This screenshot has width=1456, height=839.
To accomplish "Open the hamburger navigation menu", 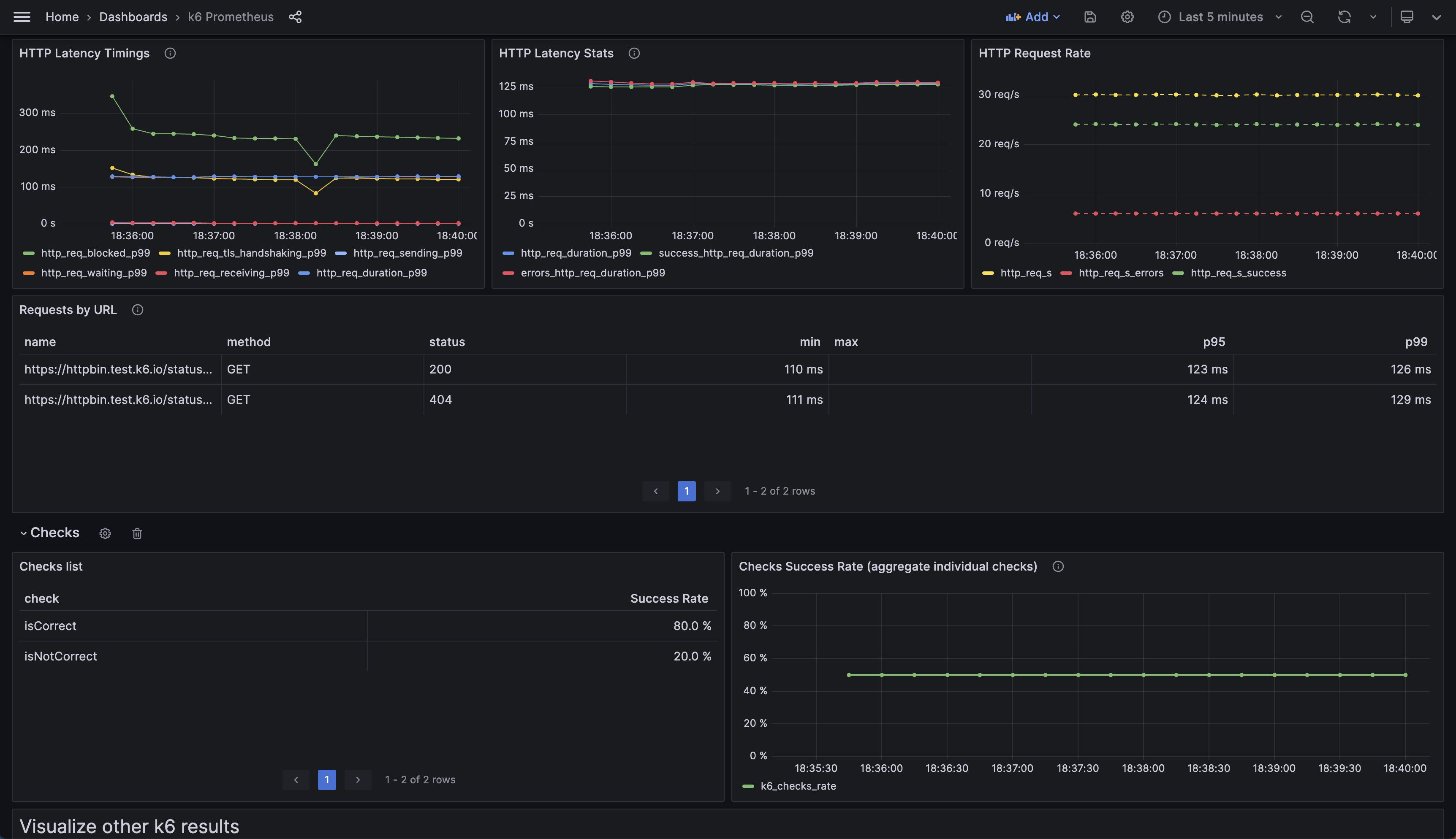I will pos(22,17).
